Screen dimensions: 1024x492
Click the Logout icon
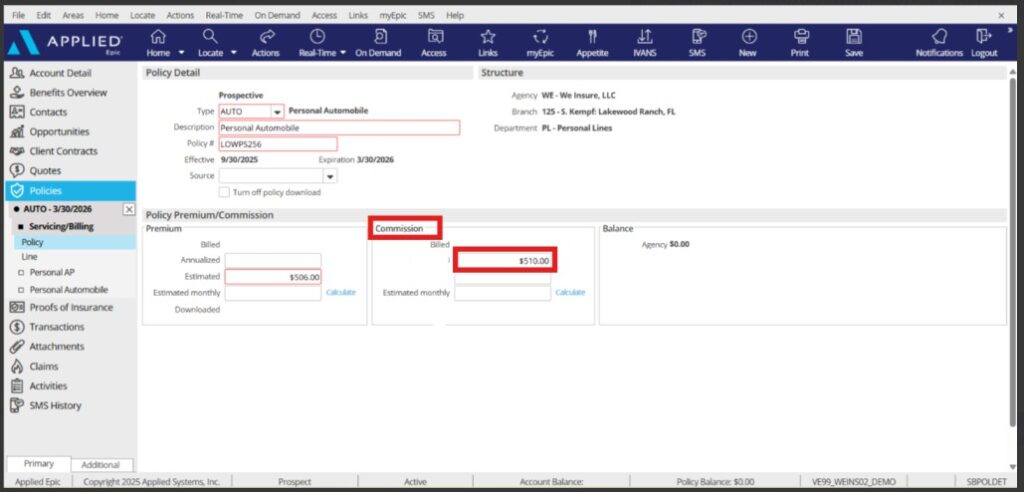tap(984, 41)
